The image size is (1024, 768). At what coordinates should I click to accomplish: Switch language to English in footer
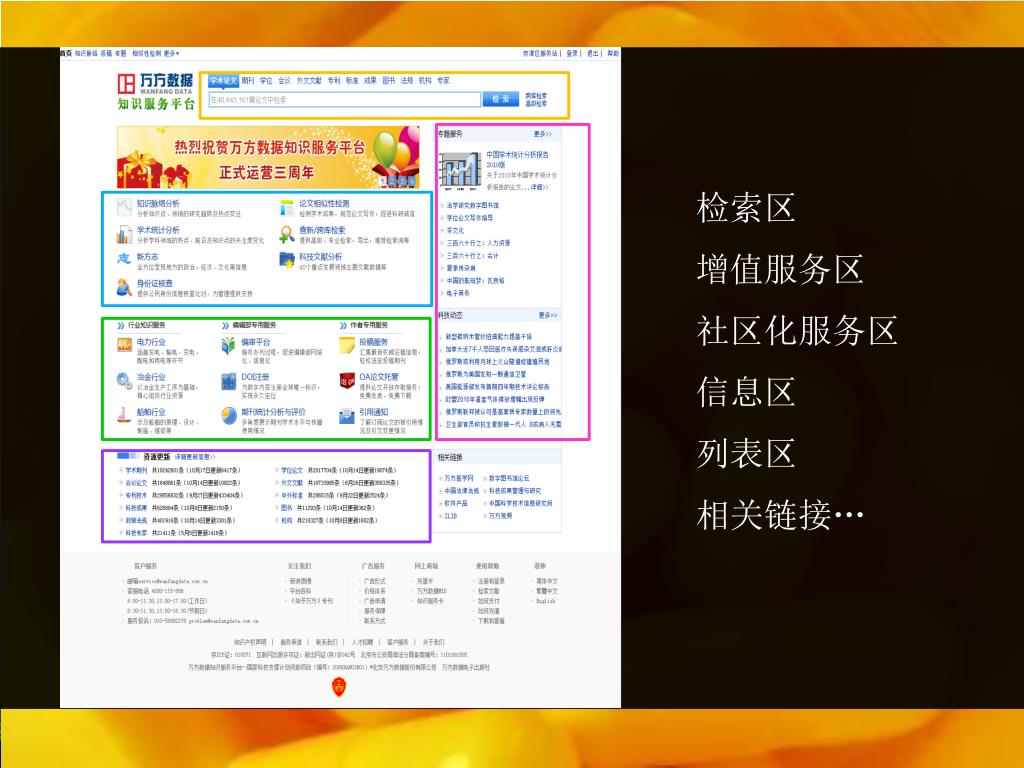(546, 601)
